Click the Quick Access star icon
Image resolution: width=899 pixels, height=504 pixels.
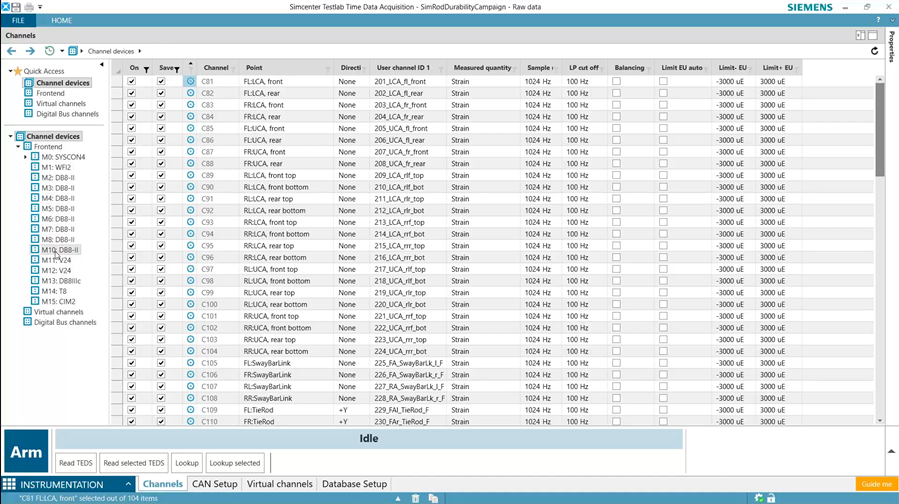tap(17, 72)
